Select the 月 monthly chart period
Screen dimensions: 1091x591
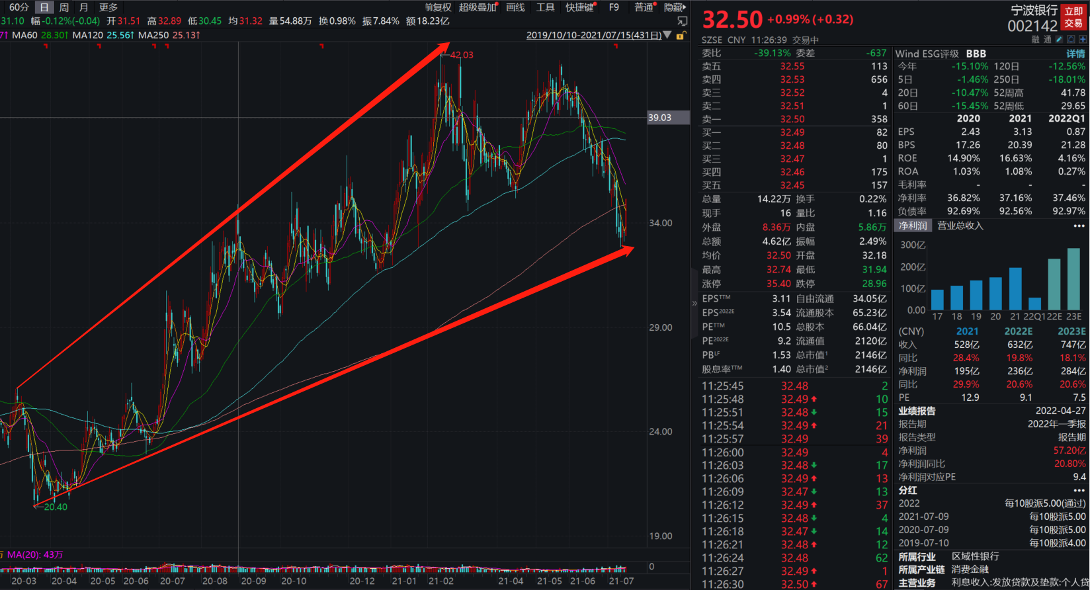coord(83,7)
